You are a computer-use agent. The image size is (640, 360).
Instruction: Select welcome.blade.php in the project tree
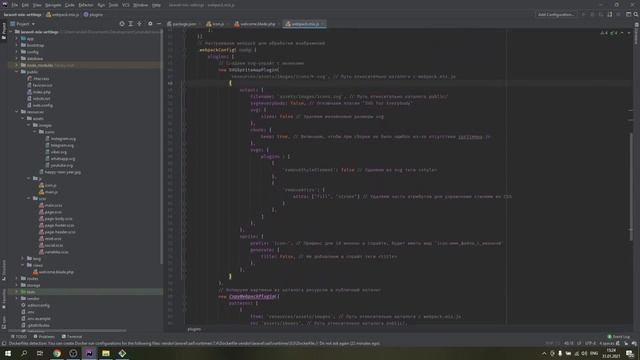tap(53, 272)
